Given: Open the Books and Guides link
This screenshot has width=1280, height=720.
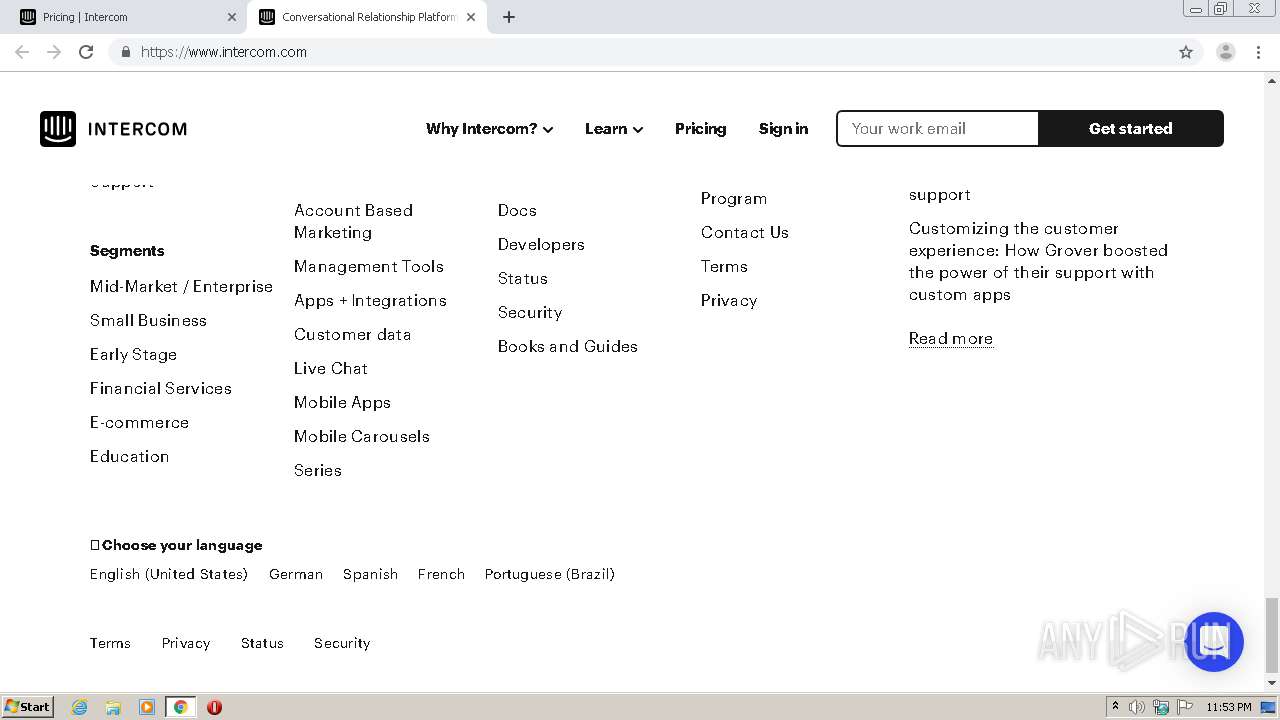Looking at the screenshot, I should click(x=568, y=346).
